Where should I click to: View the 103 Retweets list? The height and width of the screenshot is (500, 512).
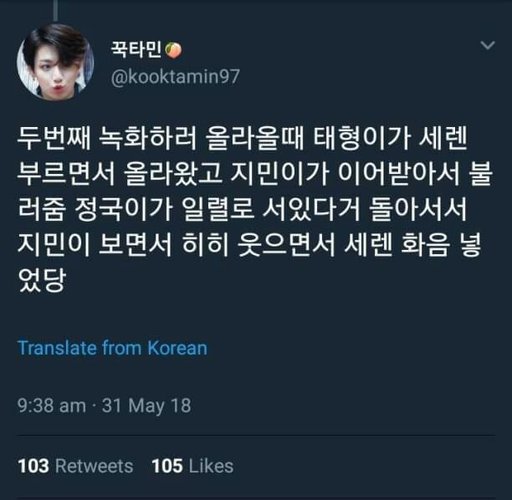(75, 466)
